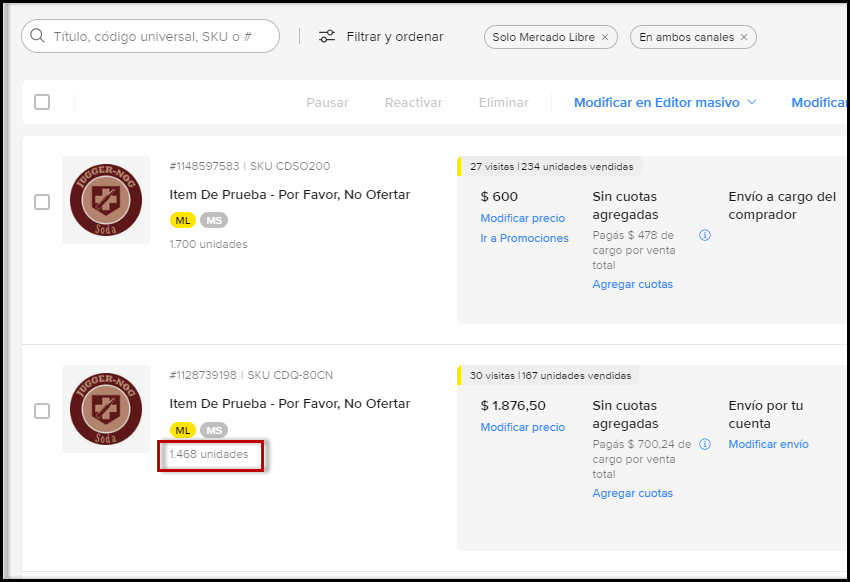Click the info icon next to Pagás $ 700,24
Image resolution: width=850 pixels, height=582 pixels.
705,444
